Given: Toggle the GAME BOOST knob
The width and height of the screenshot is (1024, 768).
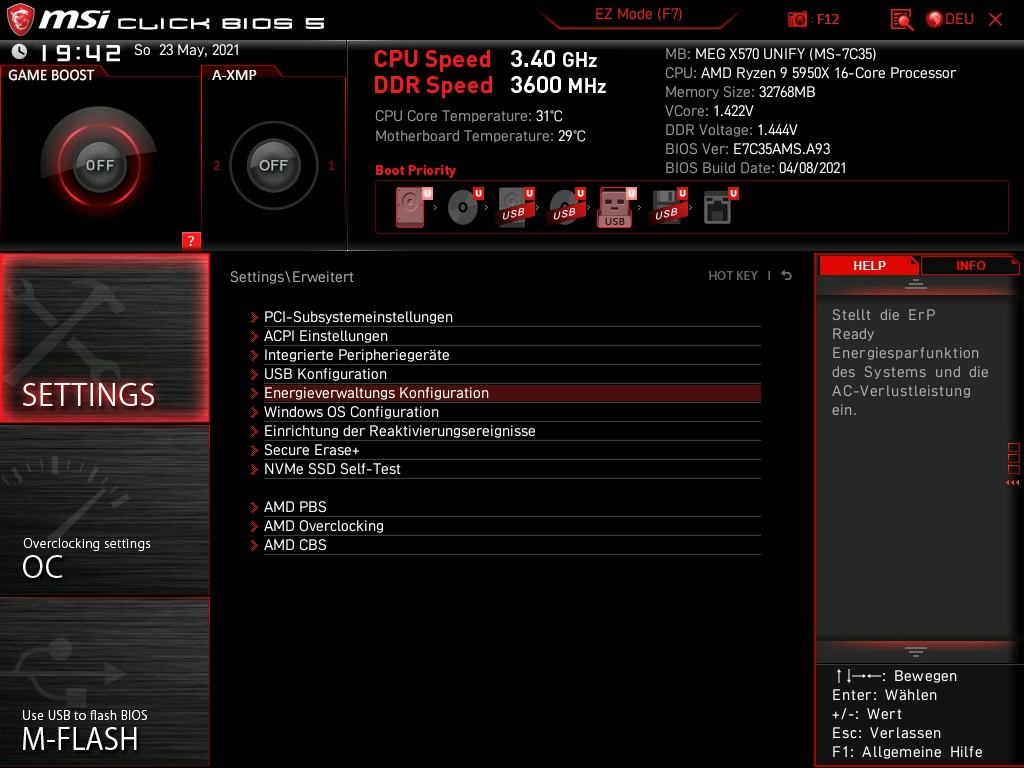Looking at the screenshot, I should click(99, 165).
